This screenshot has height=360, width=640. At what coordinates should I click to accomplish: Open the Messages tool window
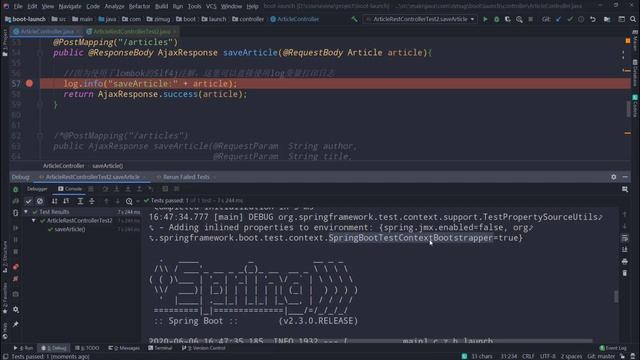(124, 348)
